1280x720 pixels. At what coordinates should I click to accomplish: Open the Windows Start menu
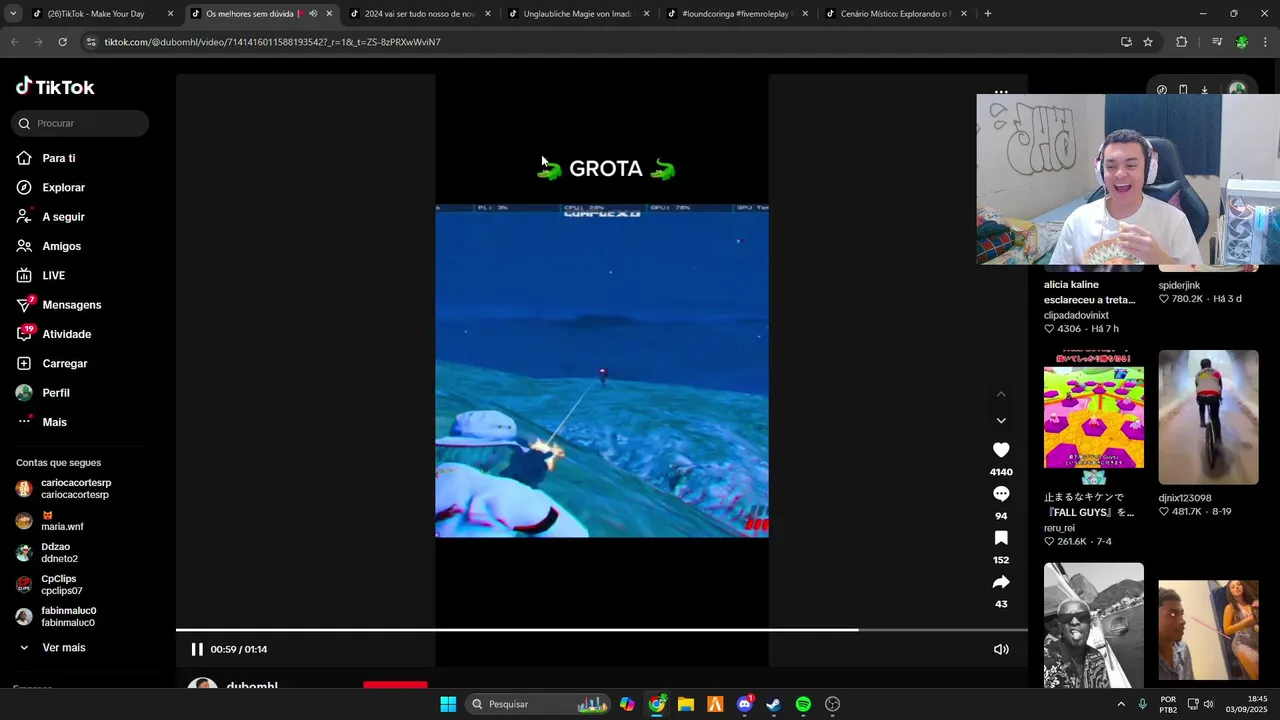(x=448, y=704)
